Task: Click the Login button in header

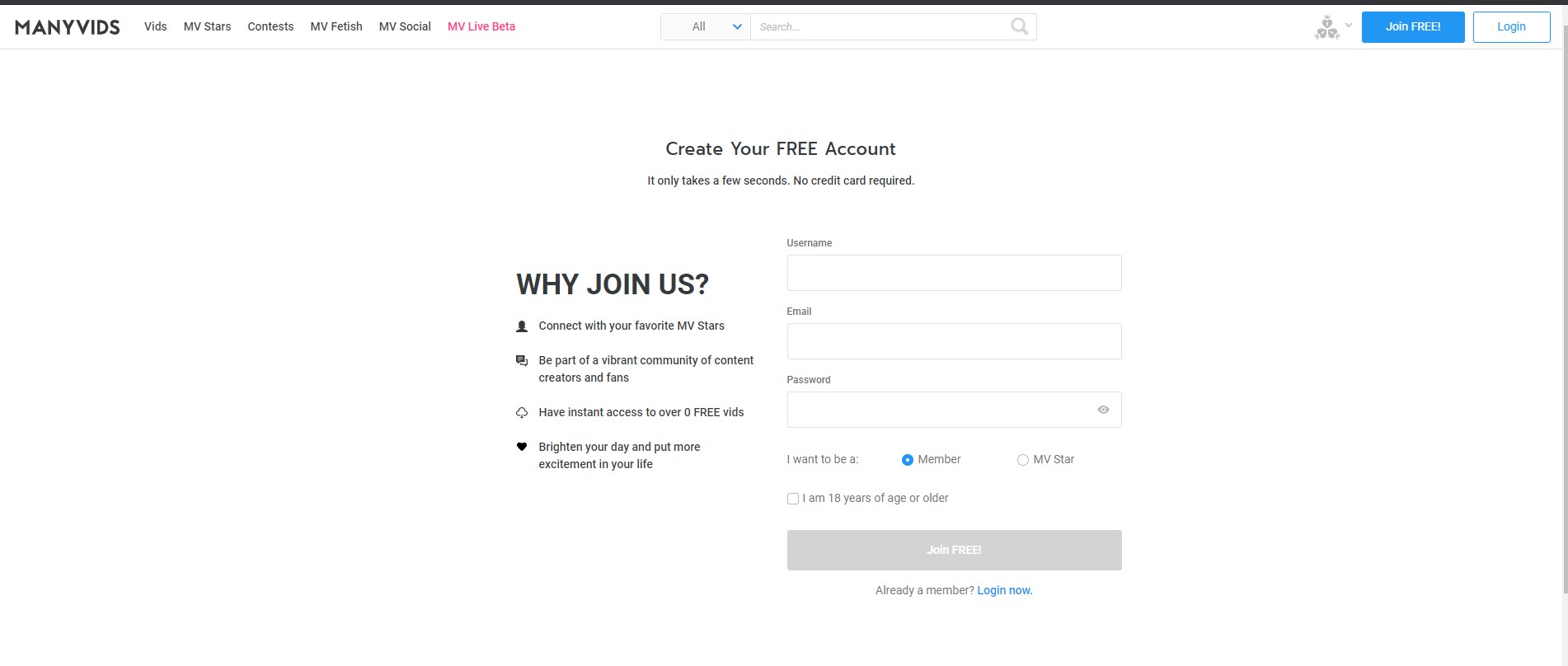Action: coord(1512,27)
